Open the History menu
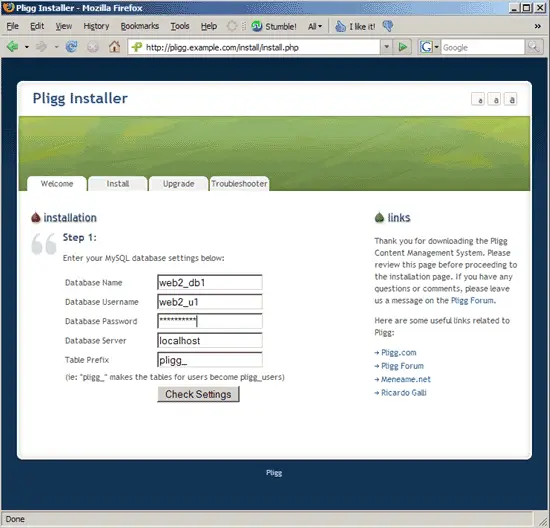 pyautogui.click(x=96, y=26)
